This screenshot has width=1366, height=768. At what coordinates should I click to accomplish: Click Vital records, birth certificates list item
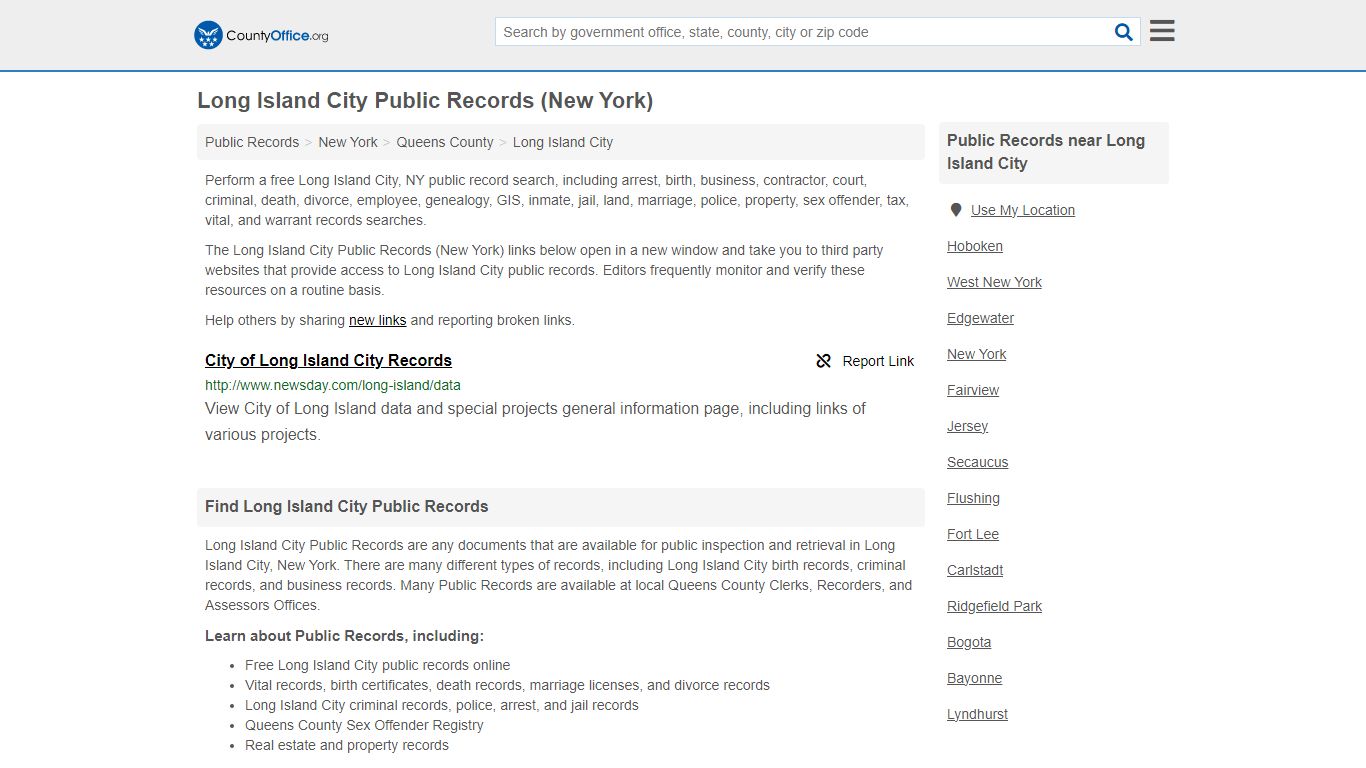(507, 685)
